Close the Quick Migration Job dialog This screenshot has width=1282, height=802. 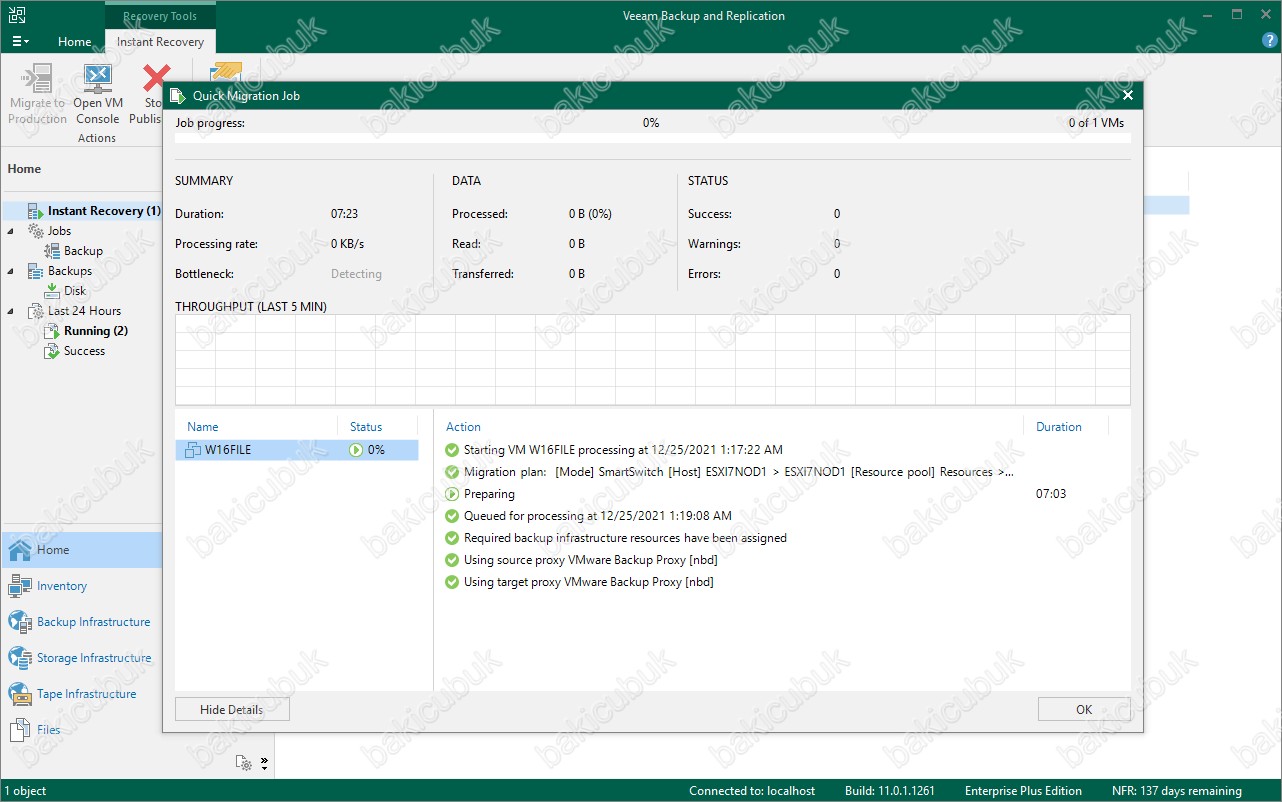(x=1128, y=95)
